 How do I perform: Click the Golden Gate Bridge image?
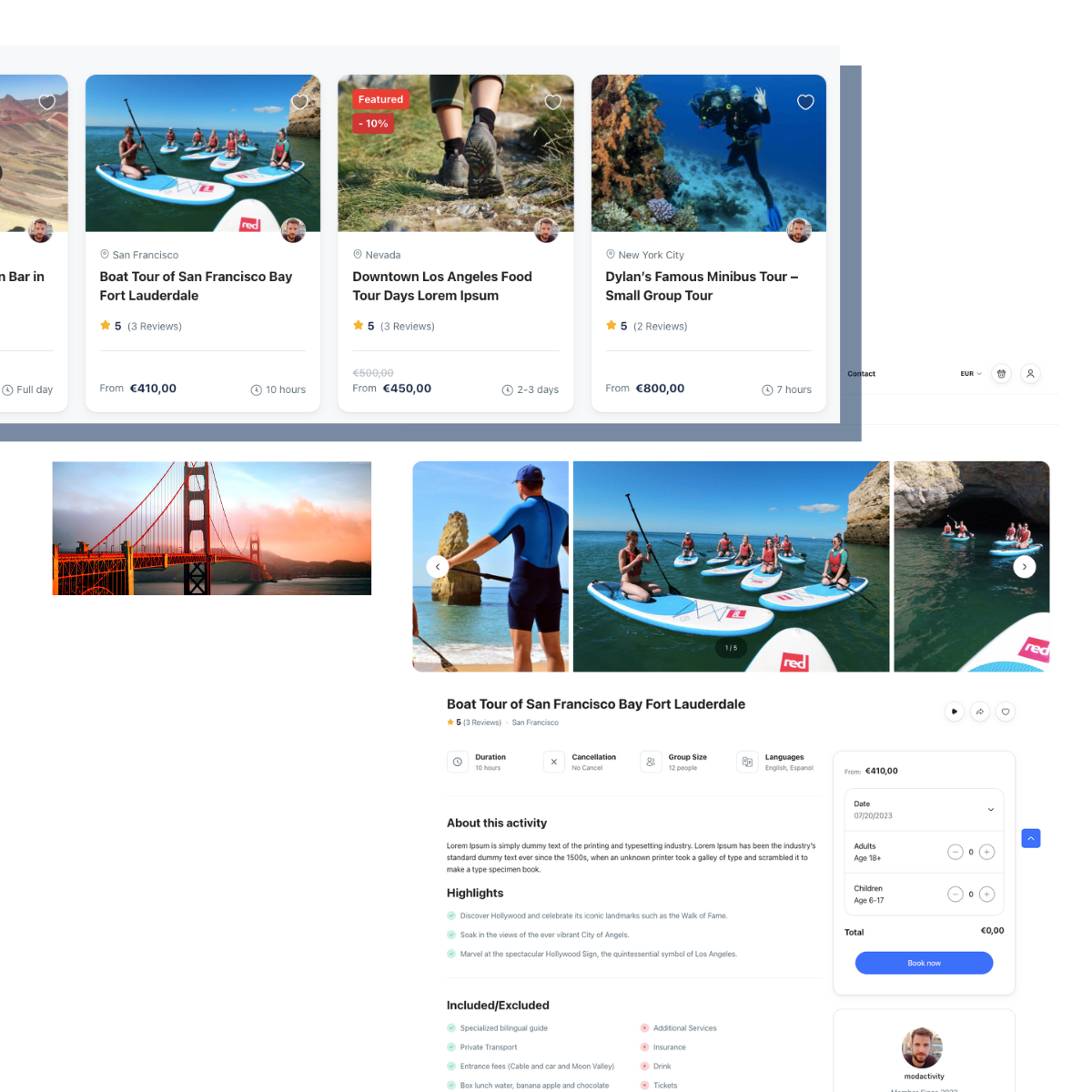[212, 529]
